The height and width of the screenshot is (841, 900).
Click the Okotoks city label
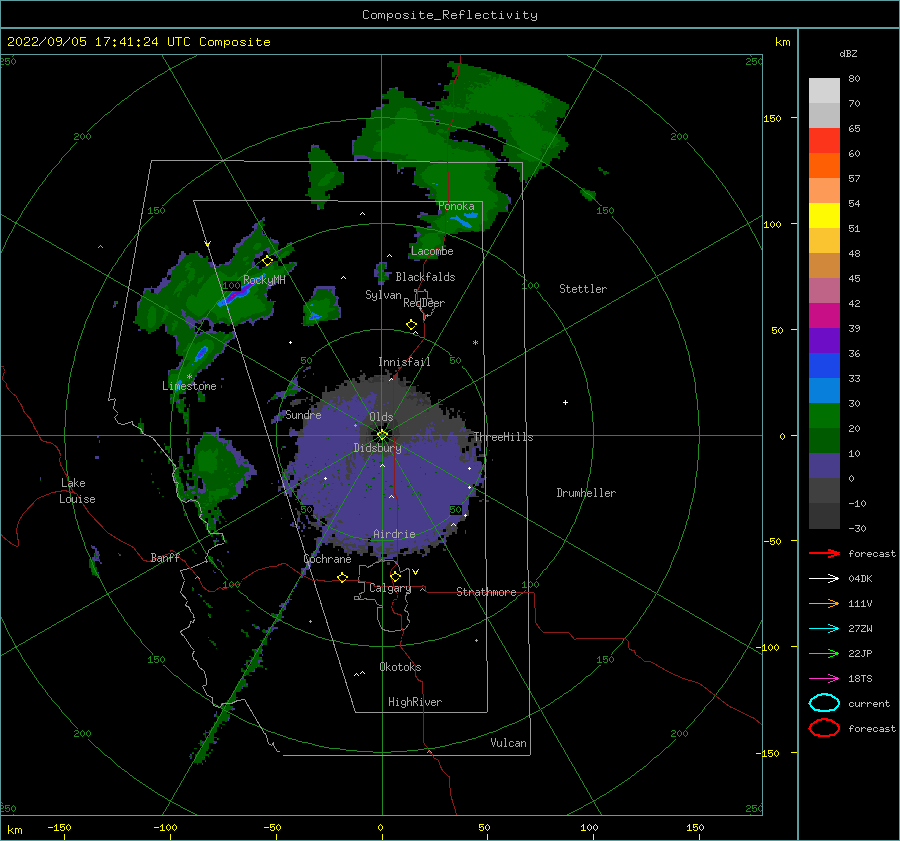coord(400,667)
